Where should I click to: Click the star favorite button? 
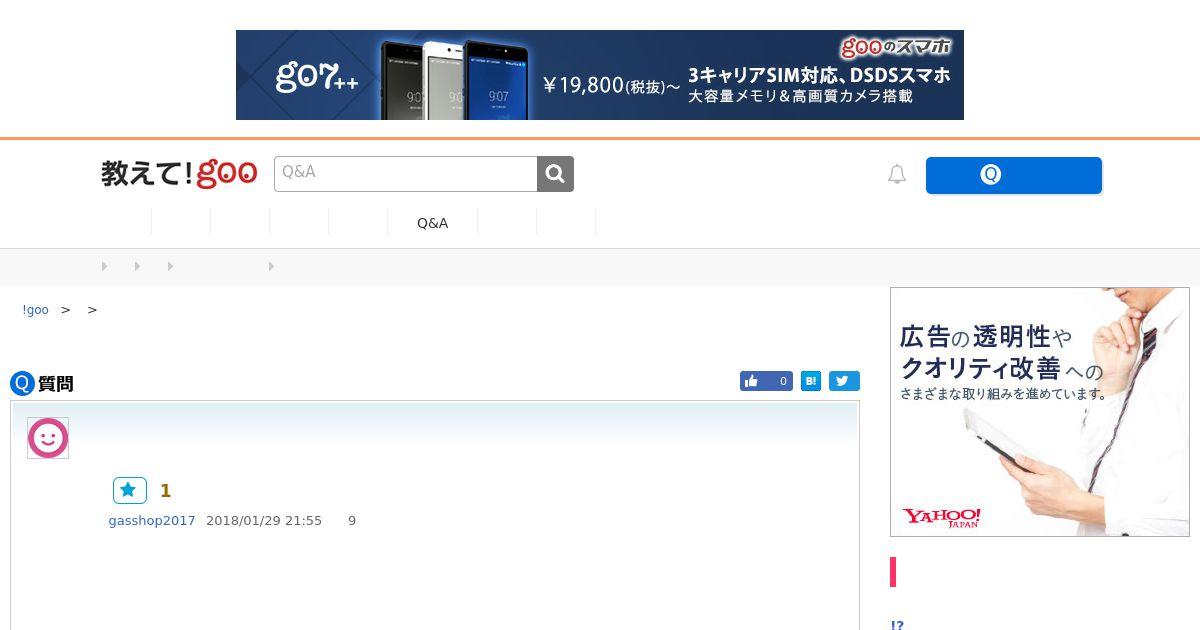pos(130,490)
